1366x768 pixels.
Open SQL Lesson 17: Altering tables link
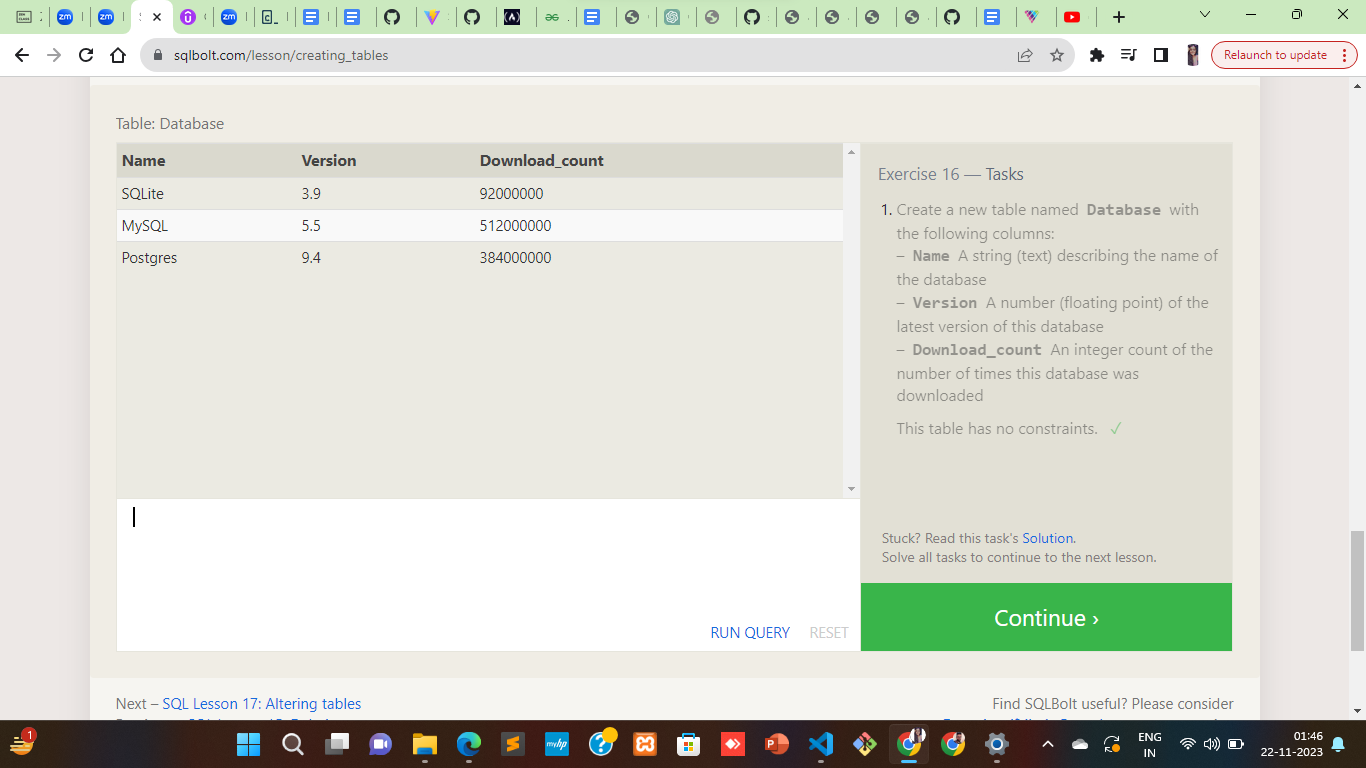pyautogui.click(x=262, y=703)
